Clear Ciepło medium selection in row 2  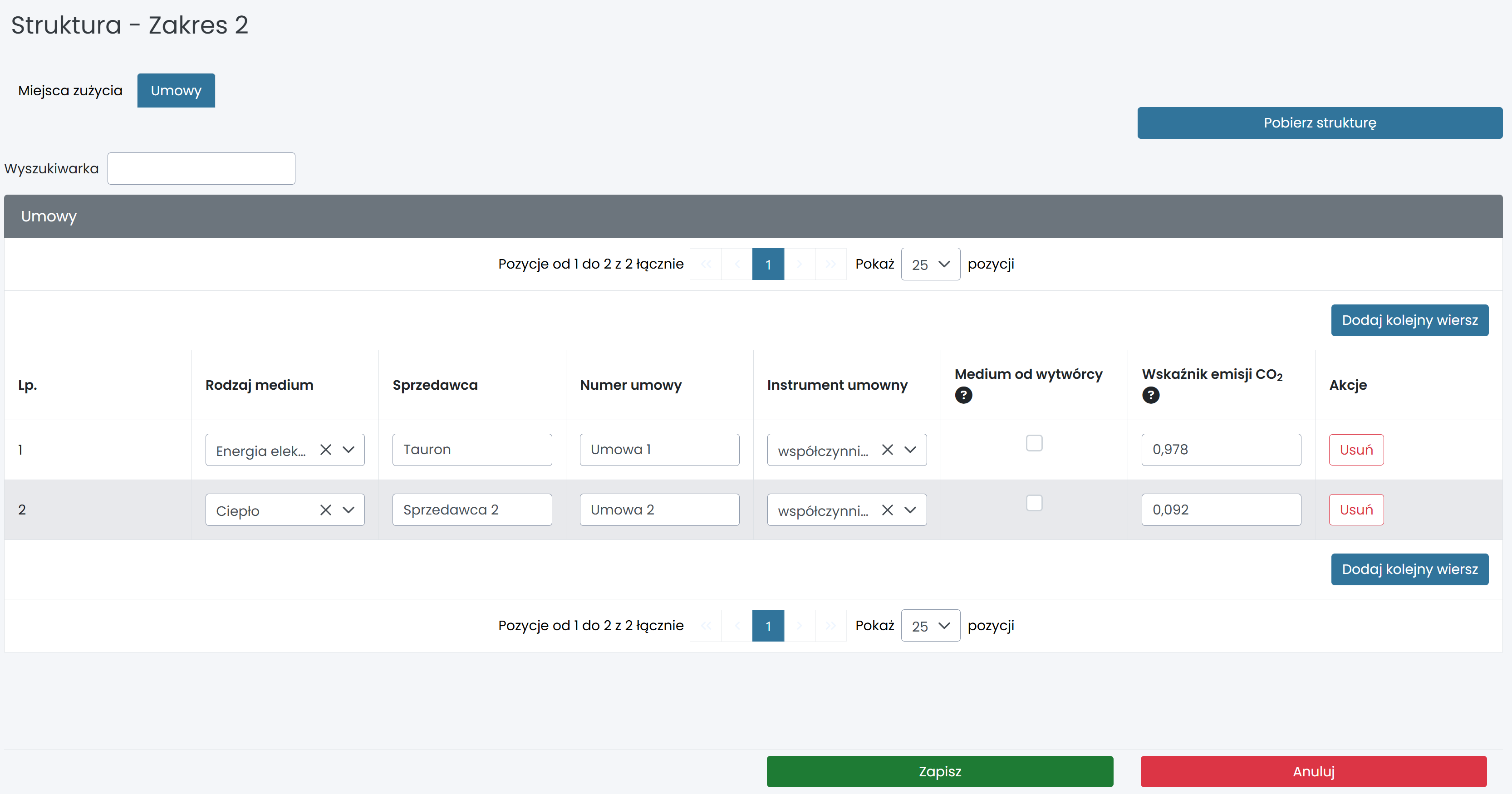(x=326, y=510)
